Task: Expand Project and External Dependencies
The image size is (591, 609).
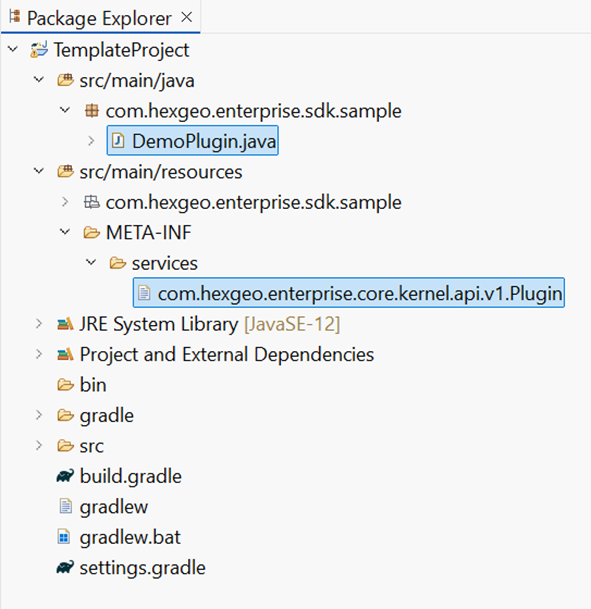Action: [x=39, y=354]
